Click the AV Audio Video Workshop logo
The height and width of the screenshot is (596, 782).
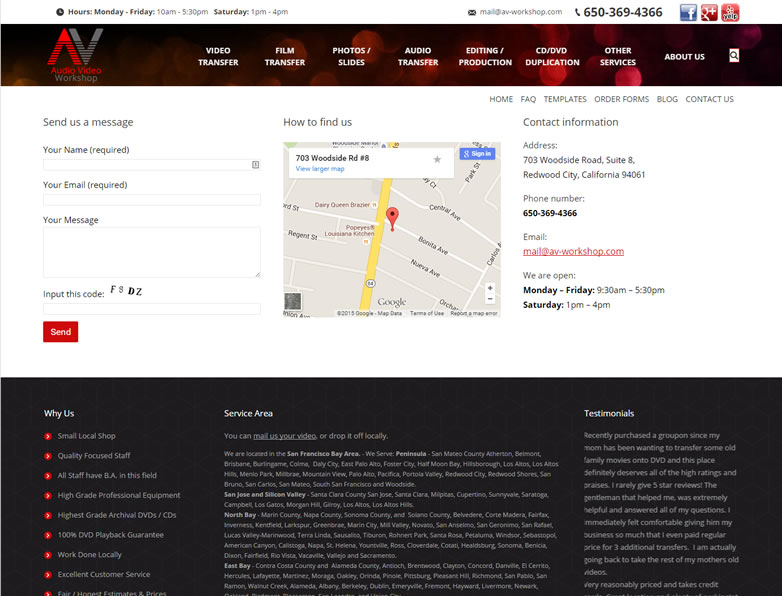(77, 55)
